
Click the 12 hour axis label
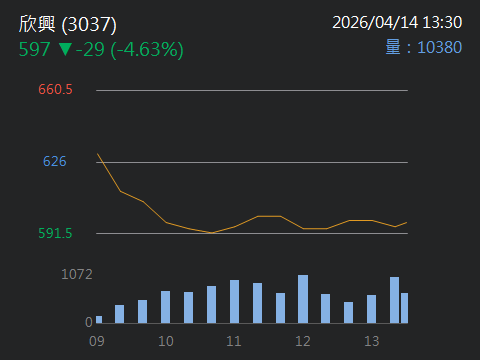303,341
